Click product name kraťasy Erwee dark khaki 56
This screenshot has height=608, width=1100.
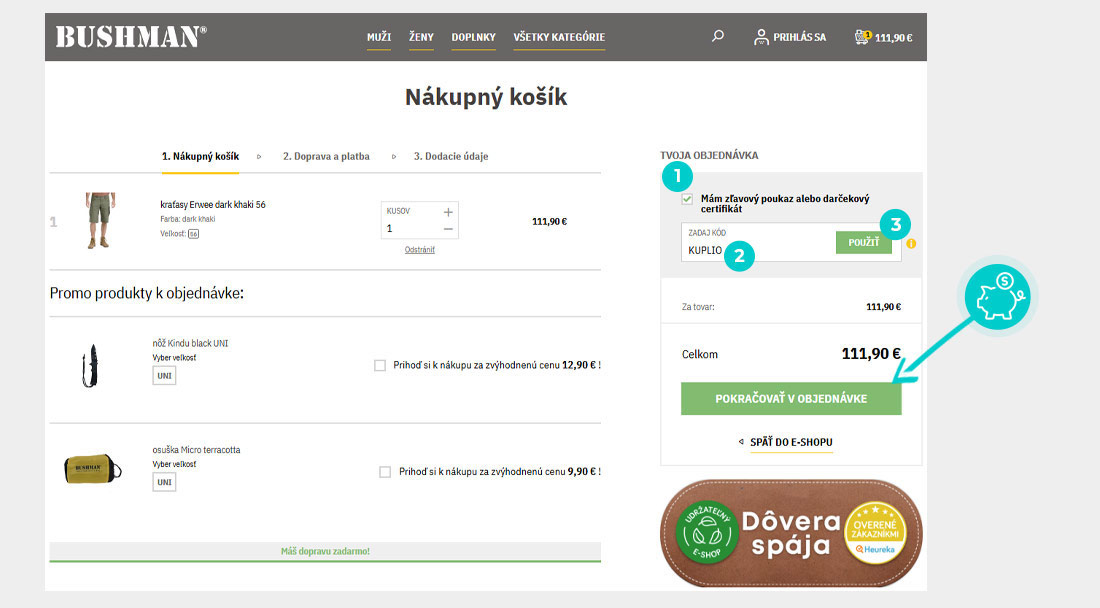coord(213,205)
